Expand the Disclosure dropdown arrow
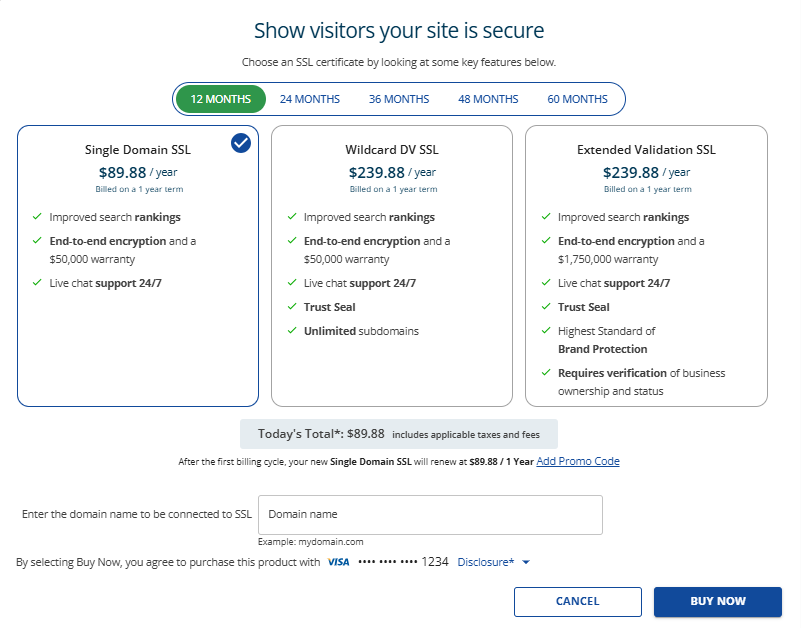This screenshot has width=801, height=628. pos(527,562)
